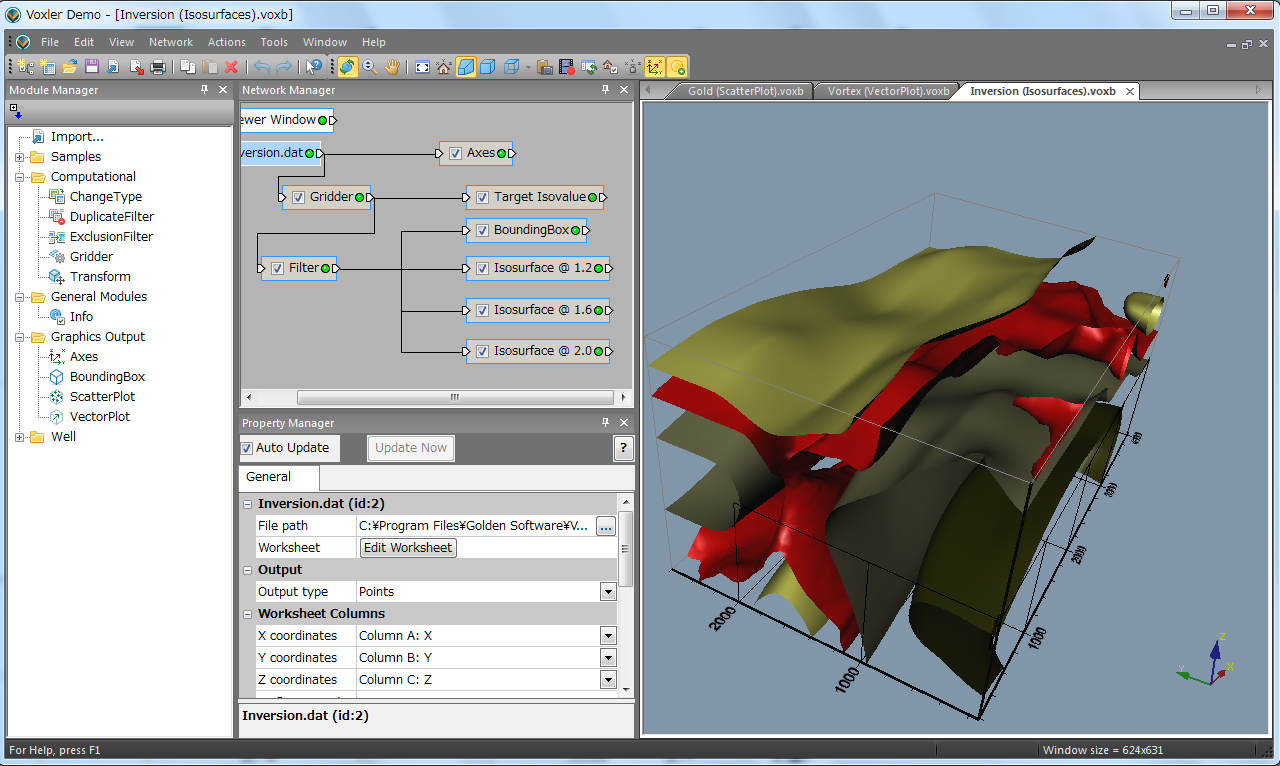
Task: Click the red X Delete icon
Action: click(231, 67)
